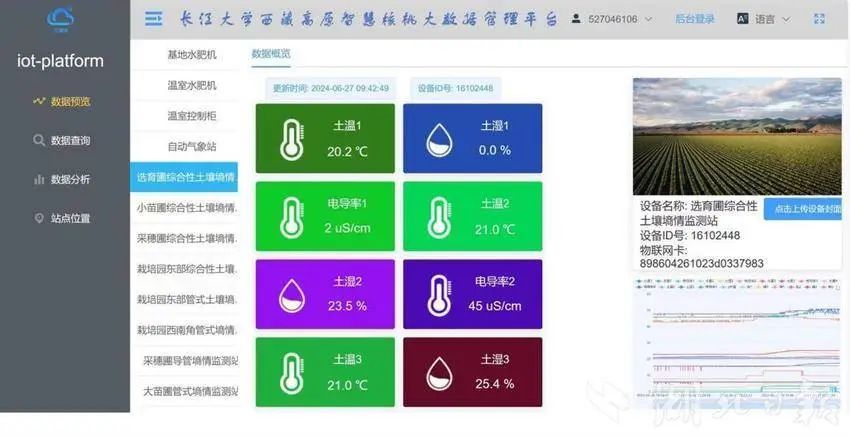Open the 527046106 user account dropdown

click(x=612, y=19)
